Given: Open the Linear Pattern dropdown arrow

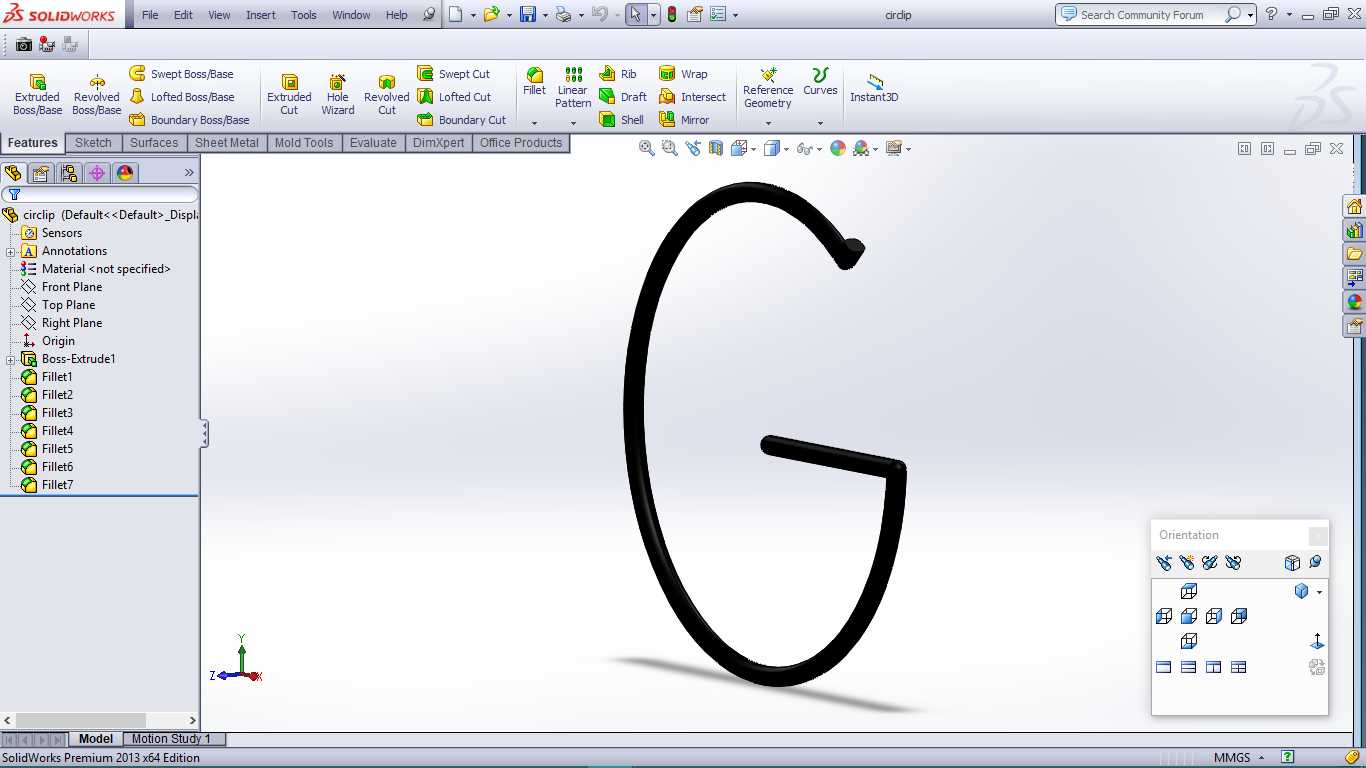Looking at the screenshot, I should coord(573,123).
